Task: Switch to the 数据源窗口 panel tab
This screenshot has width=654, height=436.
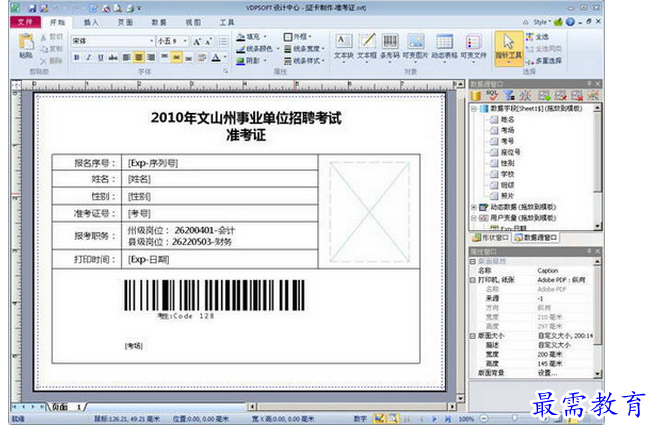Action: pyautogui.click(x=536, y=237)
